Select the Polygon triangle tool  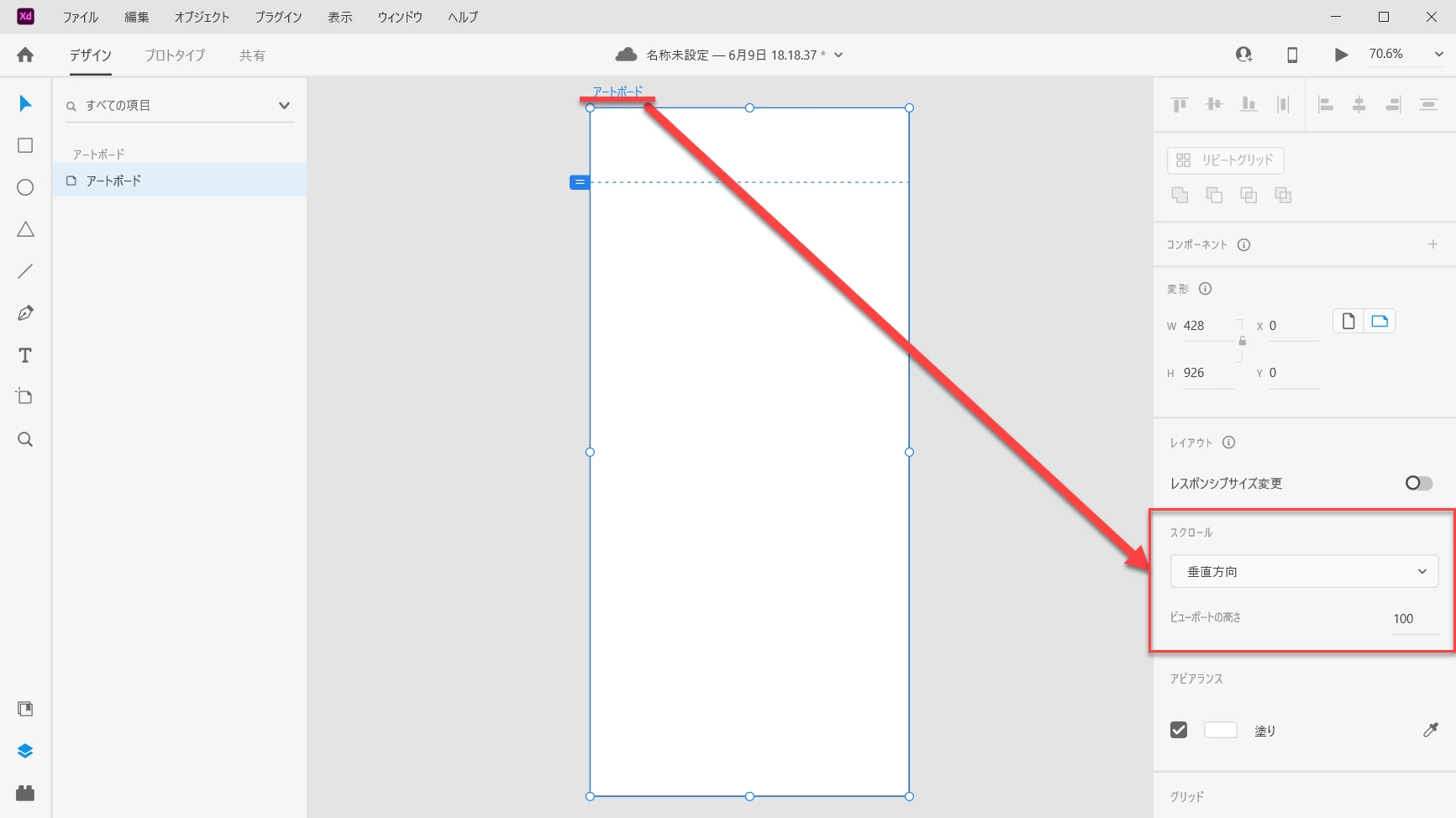coord(25,229)
